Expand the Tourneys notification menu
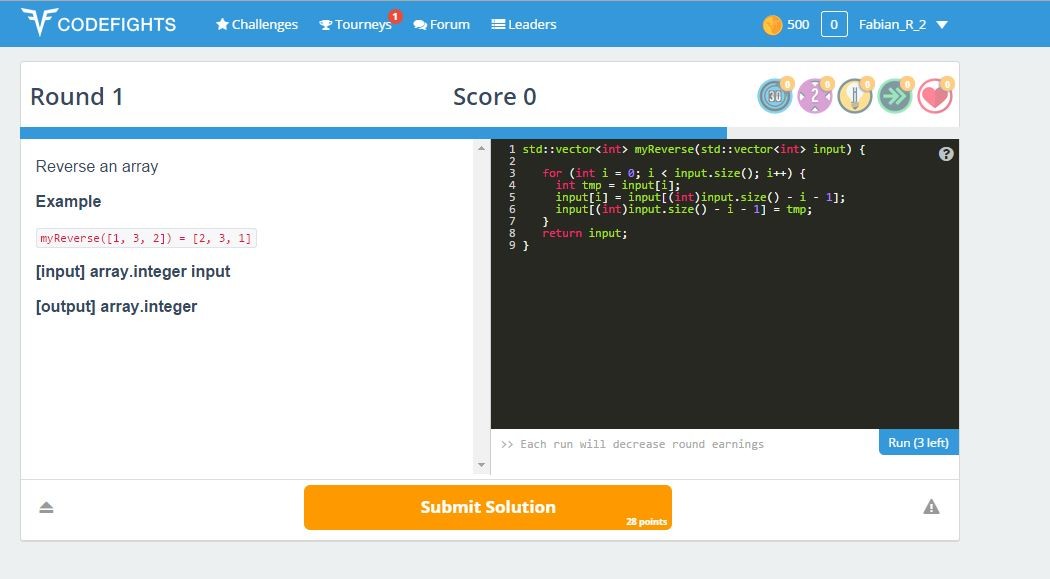Screen dimensions: 1050x579 tap(355, 24)
